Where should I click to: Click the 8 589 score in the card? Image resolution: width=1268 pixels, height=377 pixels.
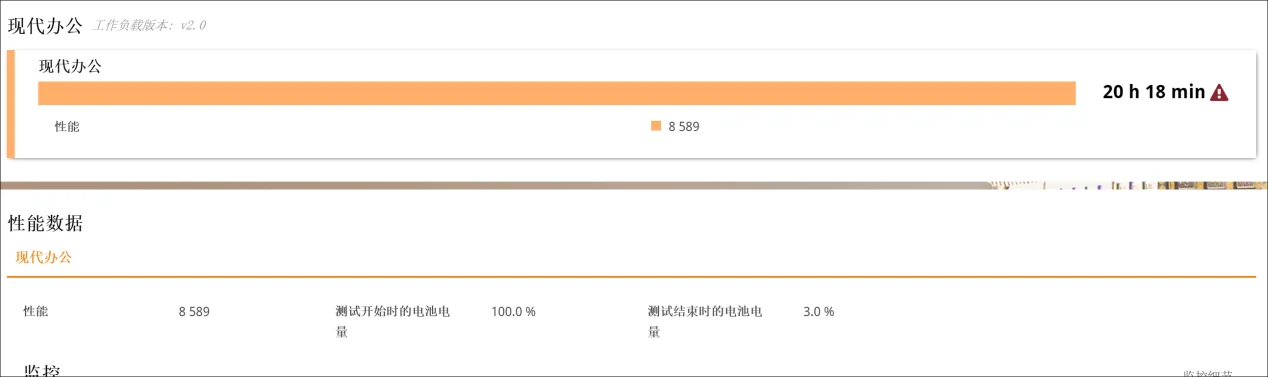(684, 127)
